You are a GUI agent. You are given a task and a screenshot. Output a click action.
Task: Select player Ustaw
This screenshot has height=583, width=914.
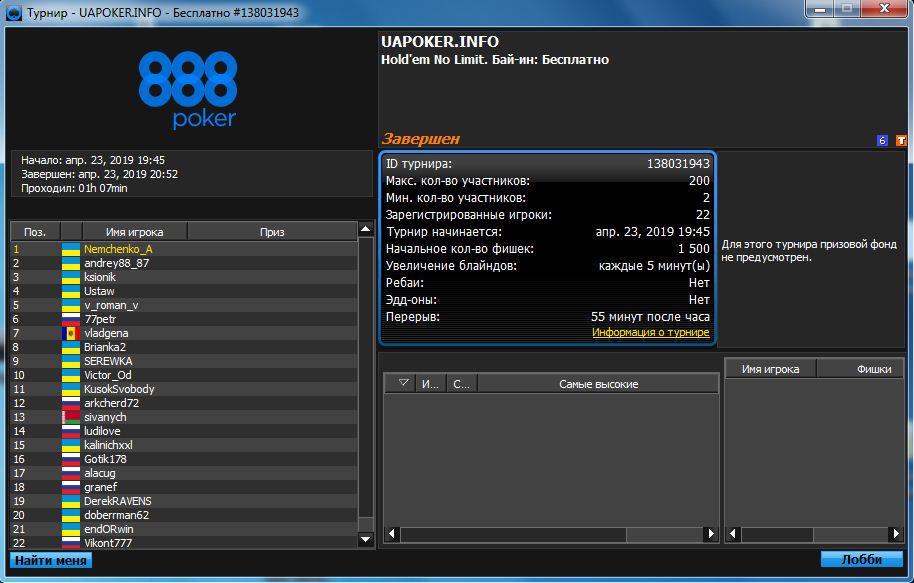(184, 291)
